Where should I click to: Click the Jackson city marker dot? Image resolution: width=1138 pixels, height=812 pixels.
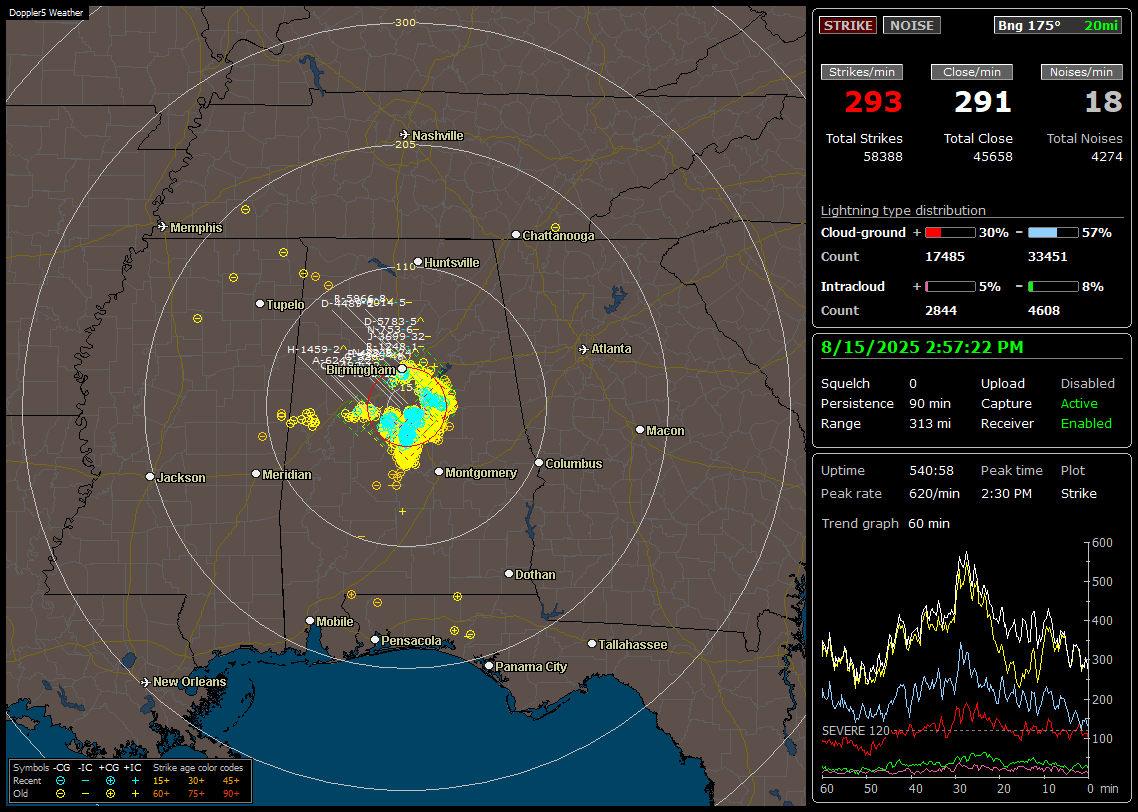pyautogui.click(x=150, y=477)
